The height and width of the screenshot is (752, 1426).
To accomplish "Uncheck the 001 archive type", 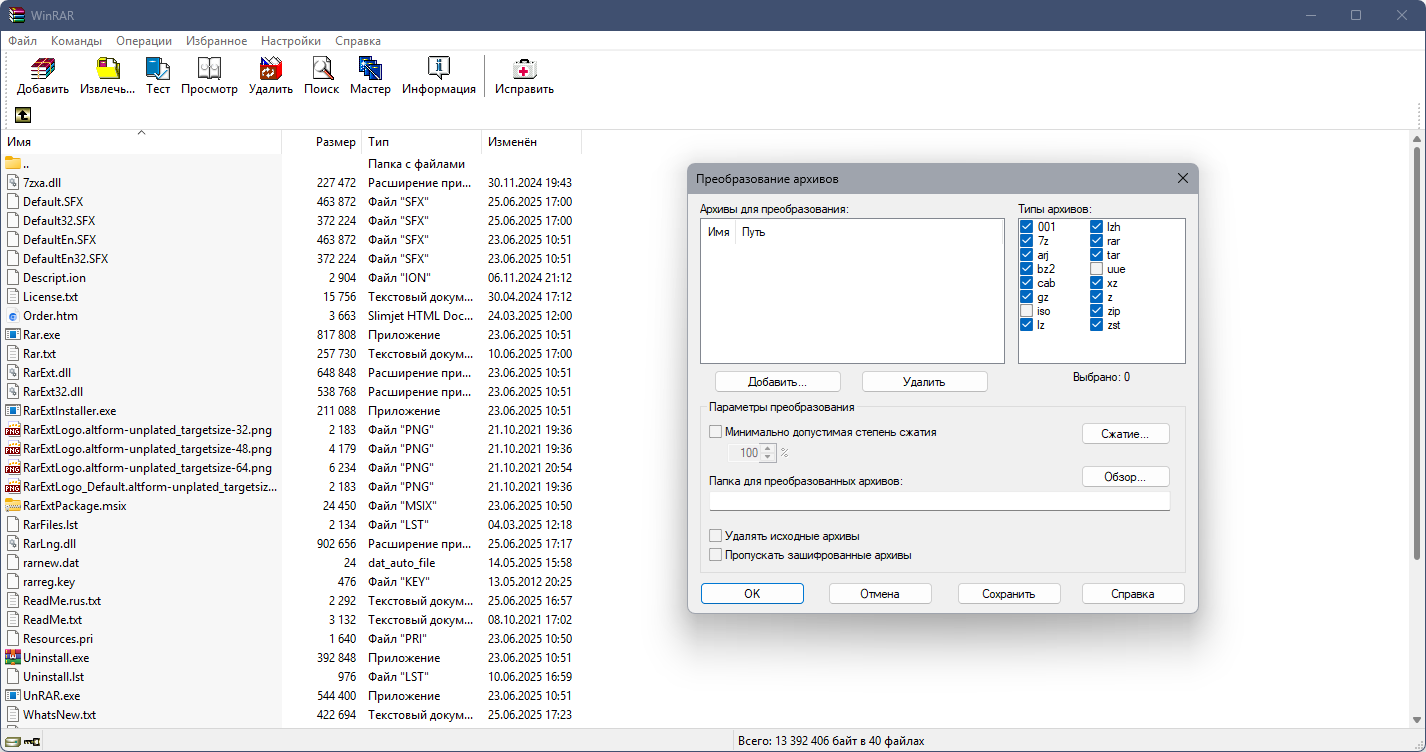I will coord(1027,227).
